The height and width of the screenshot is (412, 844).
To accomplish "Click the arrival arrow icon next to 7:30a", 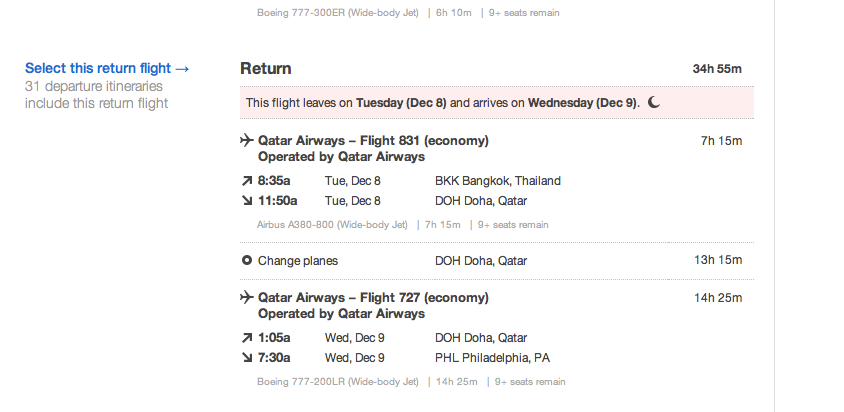I will tap(247, 358).
